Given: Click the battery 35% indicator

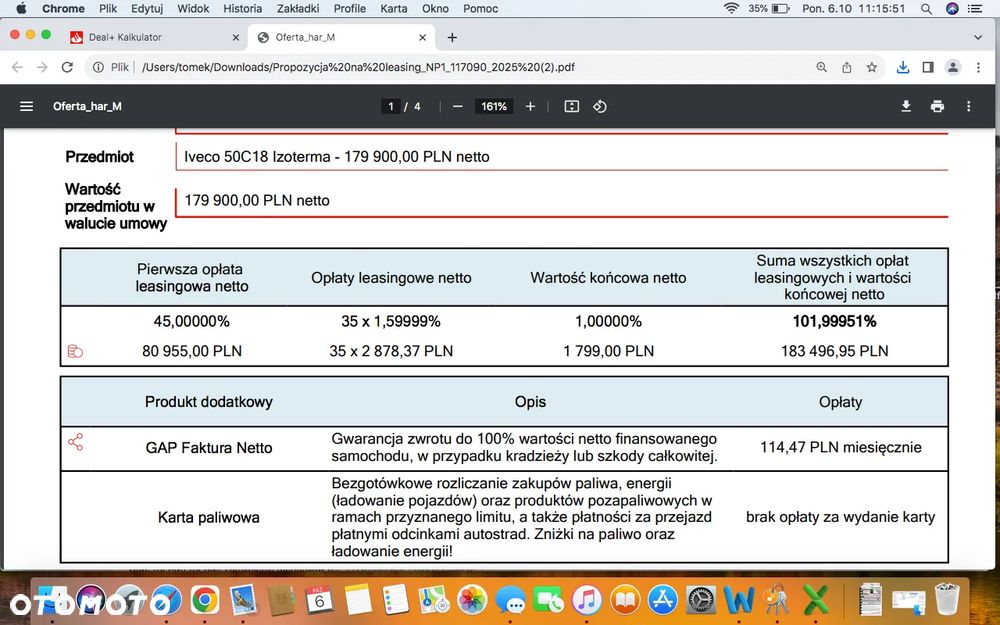Looking at the screenshot, I should [x=768, y=8].
